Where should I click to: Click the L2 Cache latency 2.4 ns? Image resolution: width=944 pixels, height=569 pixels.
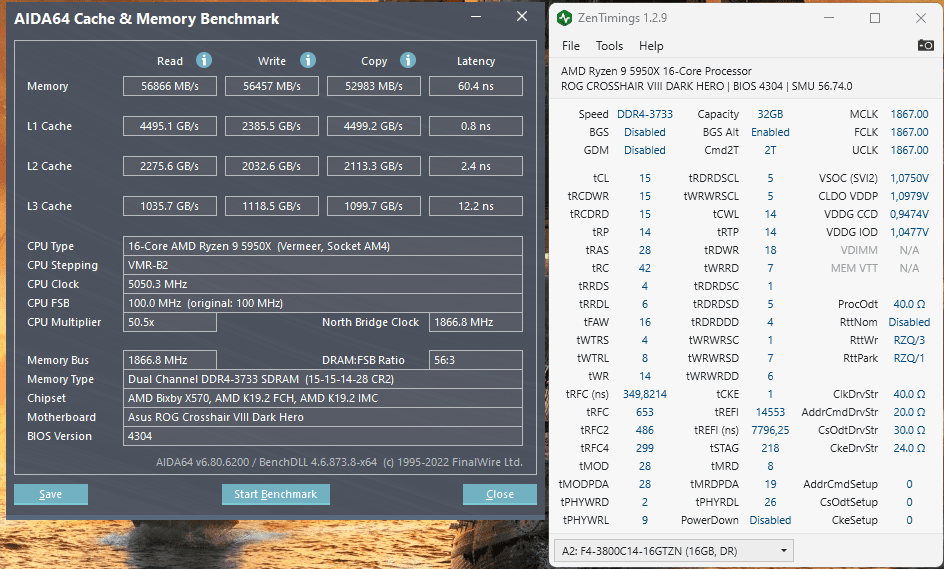pos(476,166)
